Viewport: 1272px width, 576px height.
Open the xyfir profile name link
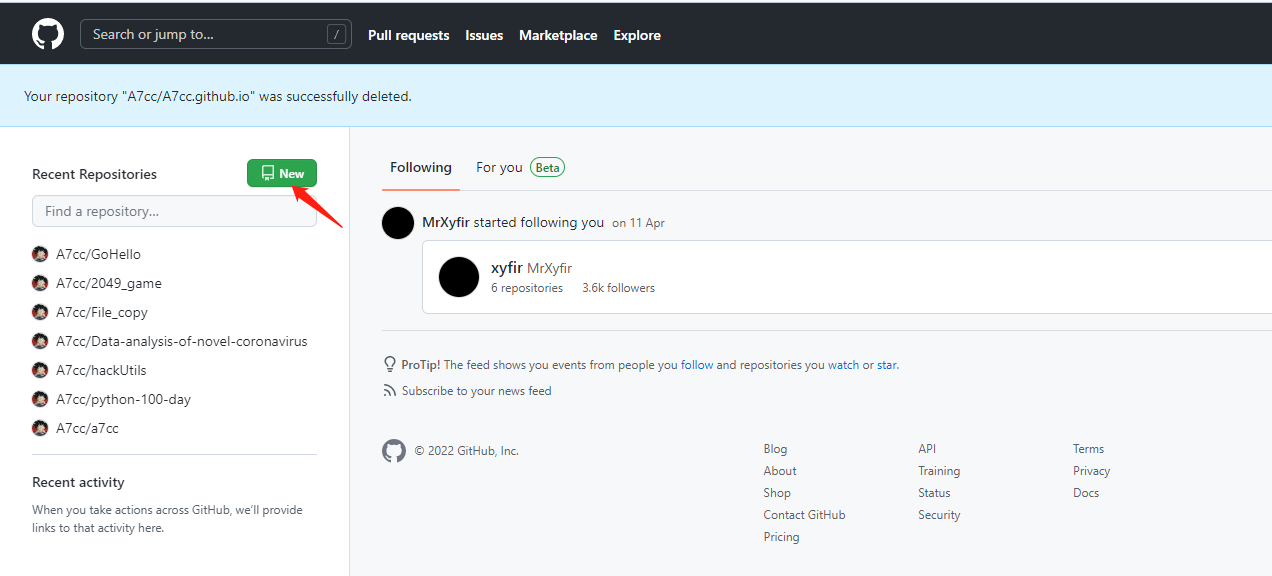pos(507,267)
